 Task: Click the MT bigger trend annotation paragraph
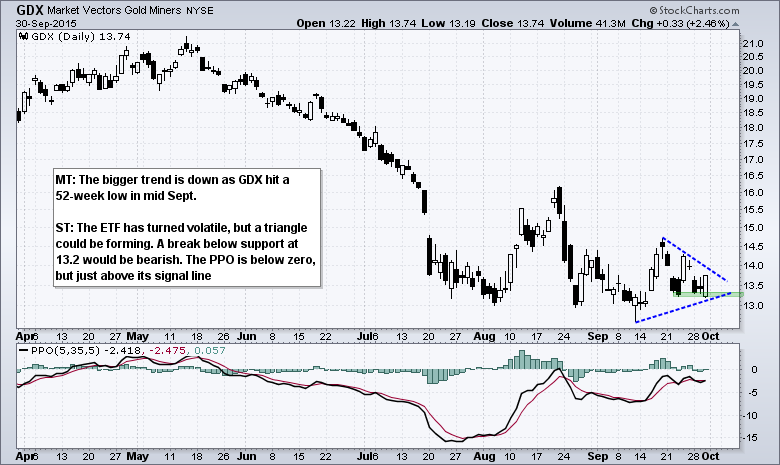172,187
